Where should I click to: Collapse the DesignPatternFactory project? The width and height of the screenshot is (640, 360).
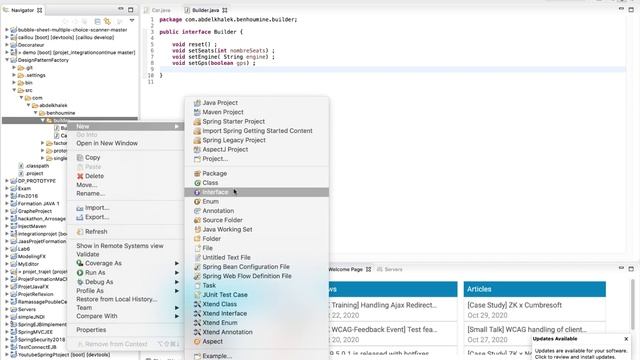tap(7, 60)
